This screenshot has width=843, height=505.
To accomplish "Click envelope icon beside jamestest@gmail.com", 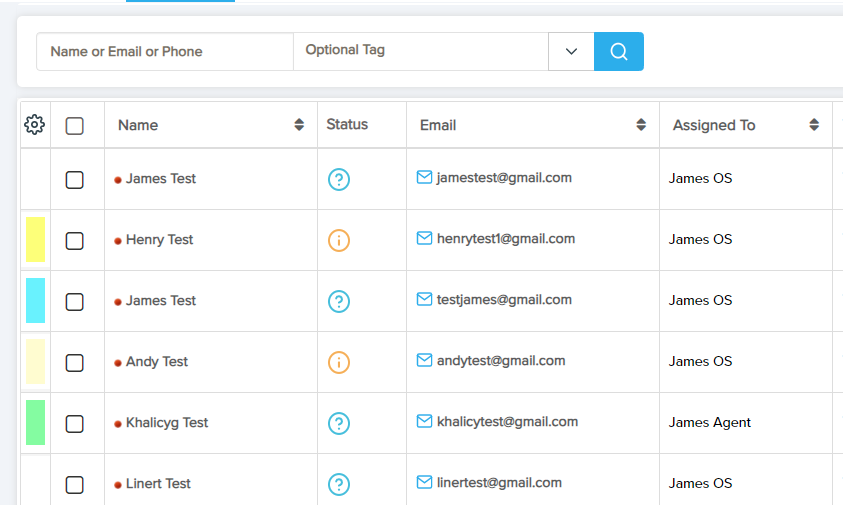I will pos(424,177).
